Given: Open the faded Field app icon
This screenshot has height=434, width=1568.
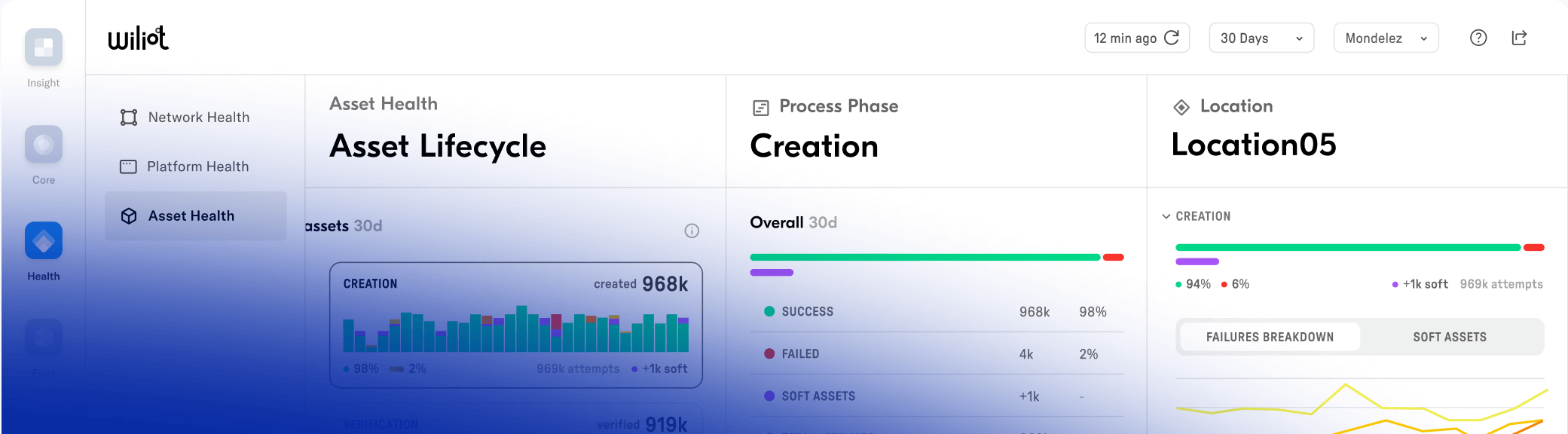Looking at the screenshot, I should [x=44, y=338].
